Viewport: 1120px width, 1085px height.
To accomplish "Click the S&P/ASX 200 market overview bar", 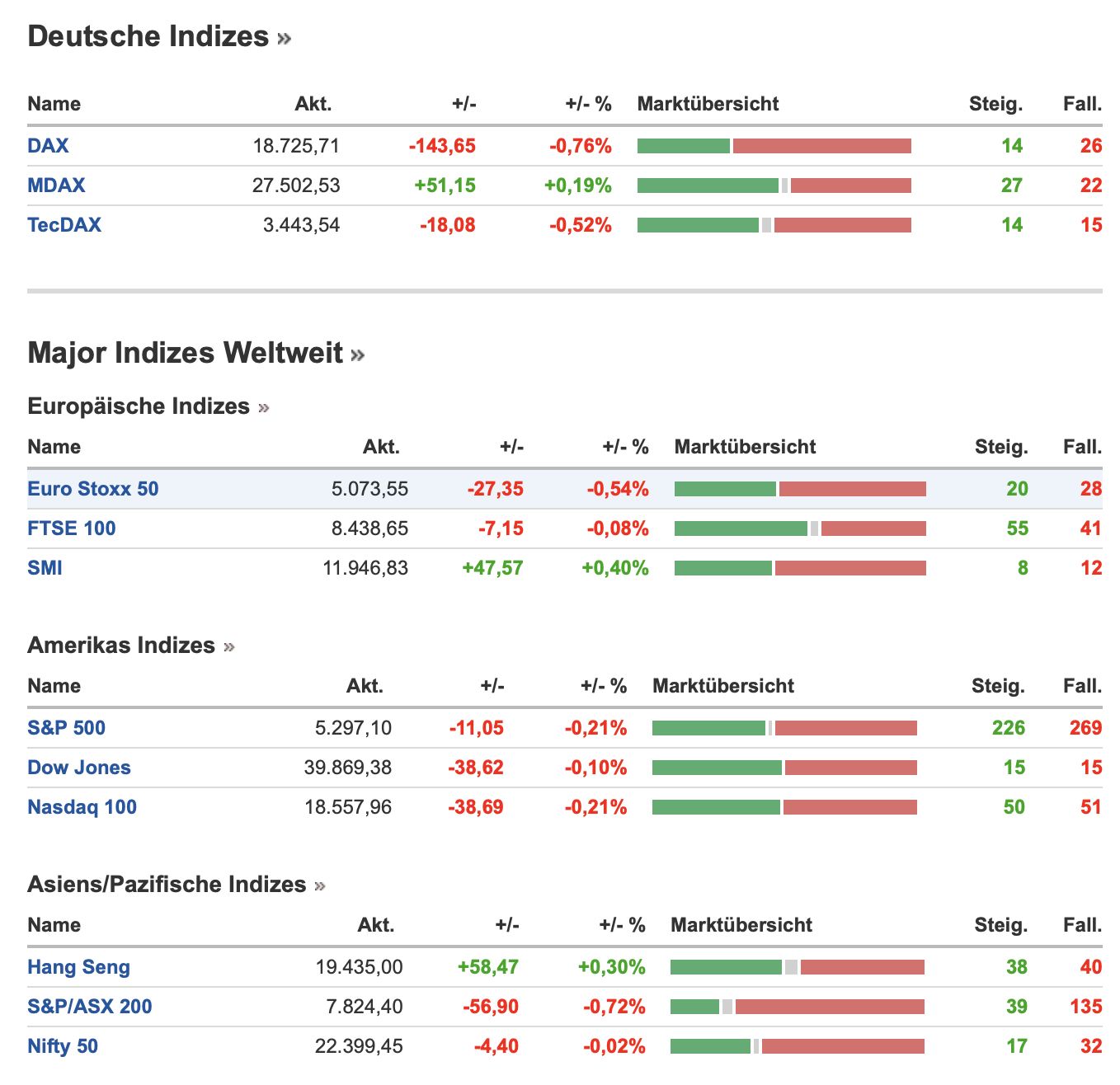I will click(797, 1007).
